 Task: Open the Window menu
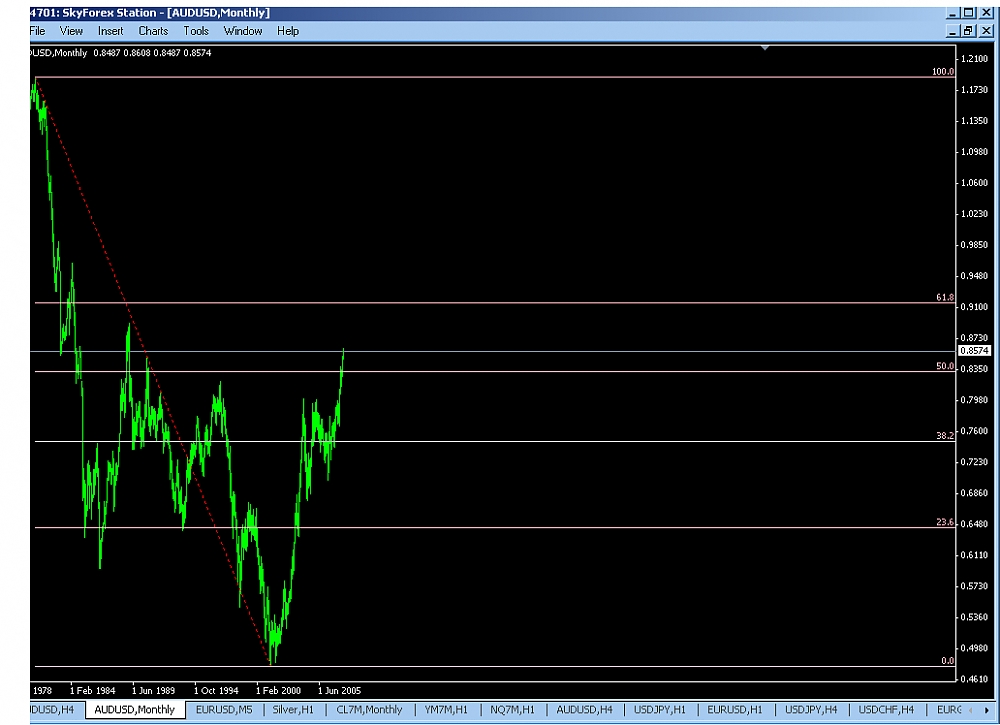(x=243, y=31)
